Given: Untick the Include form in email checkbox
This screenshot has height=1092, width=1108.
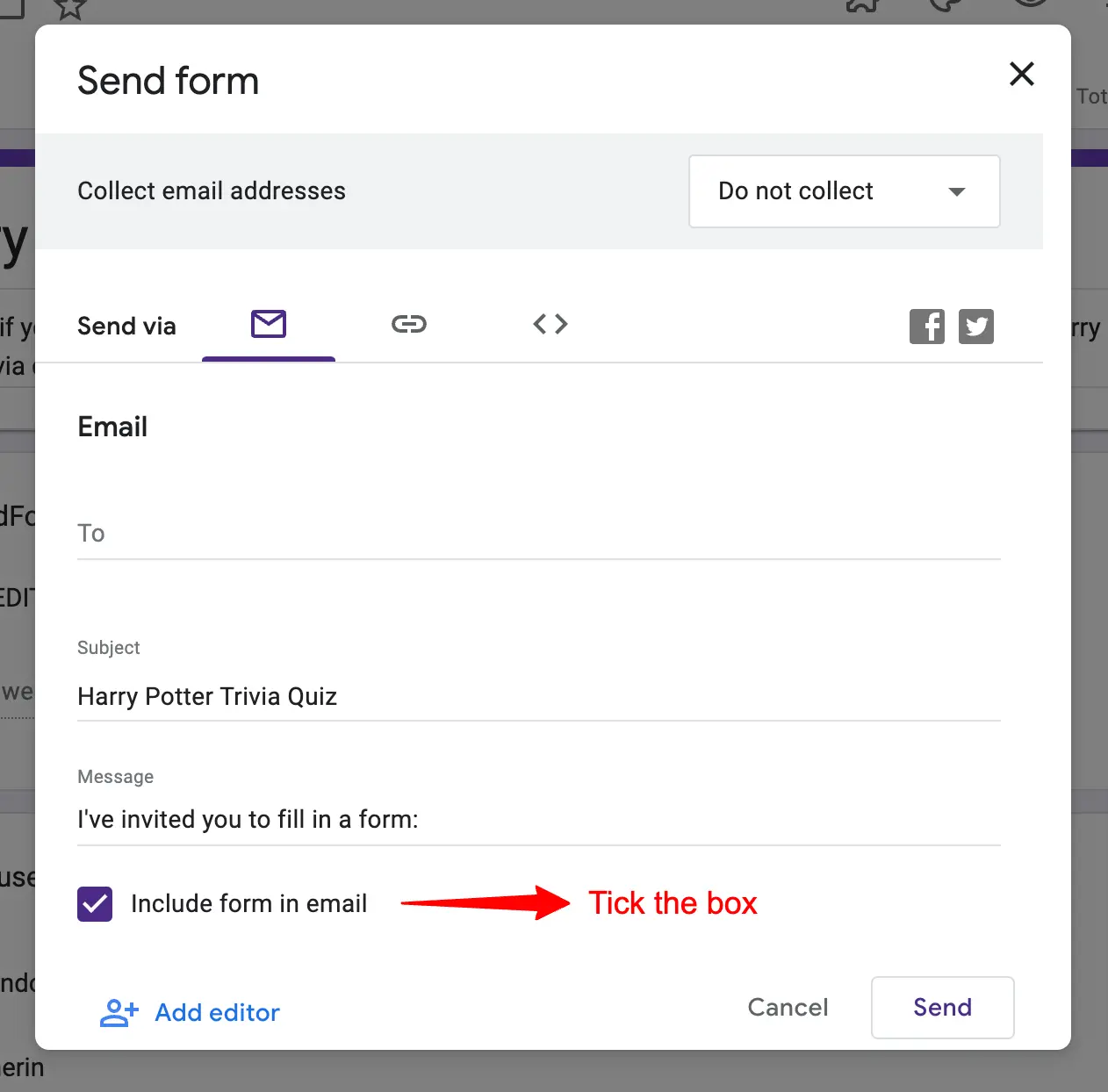Looking at the screenshot, I should point(94,903).
